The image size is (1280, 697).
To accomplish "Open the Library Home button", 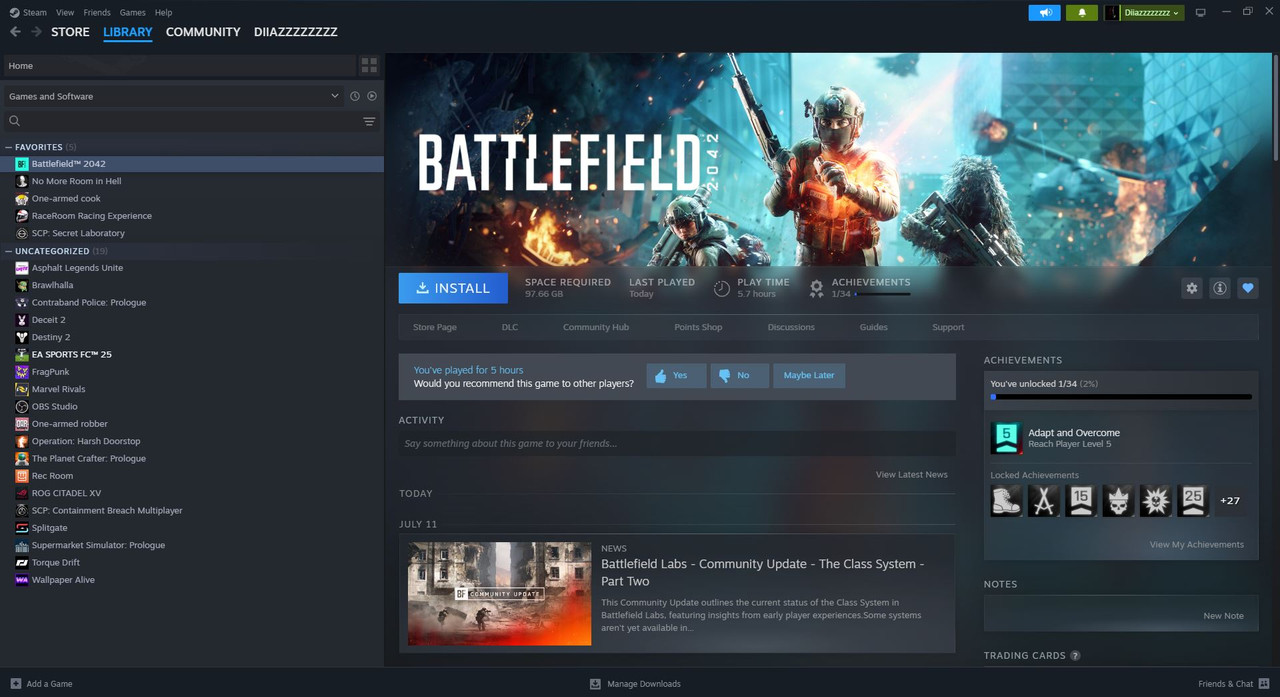I will (x=179, y=65).
